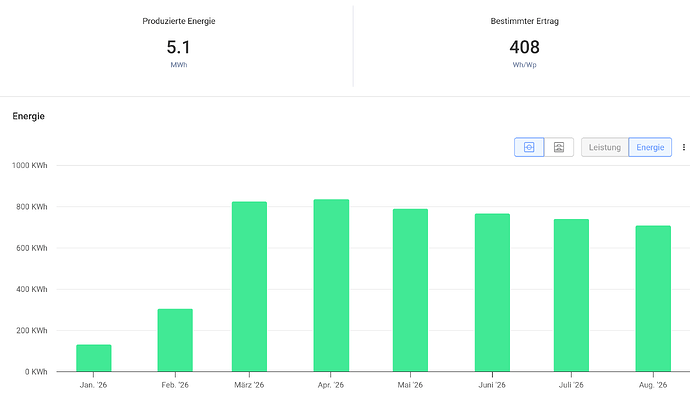The image size is (690, 401).
Task: Click the 5.1 produced energy value
Action: coord(179,47)
